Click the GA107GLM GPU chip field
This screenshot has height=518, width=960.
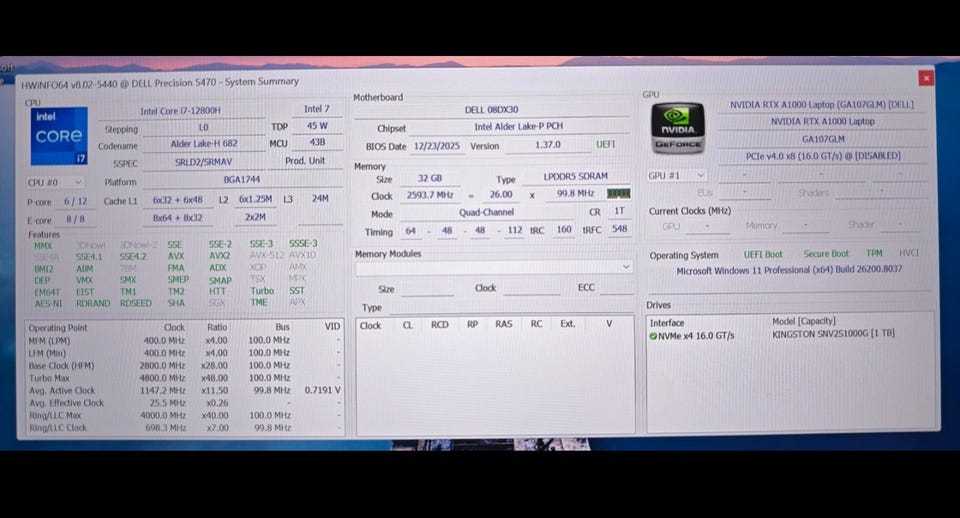pos(823,139)
